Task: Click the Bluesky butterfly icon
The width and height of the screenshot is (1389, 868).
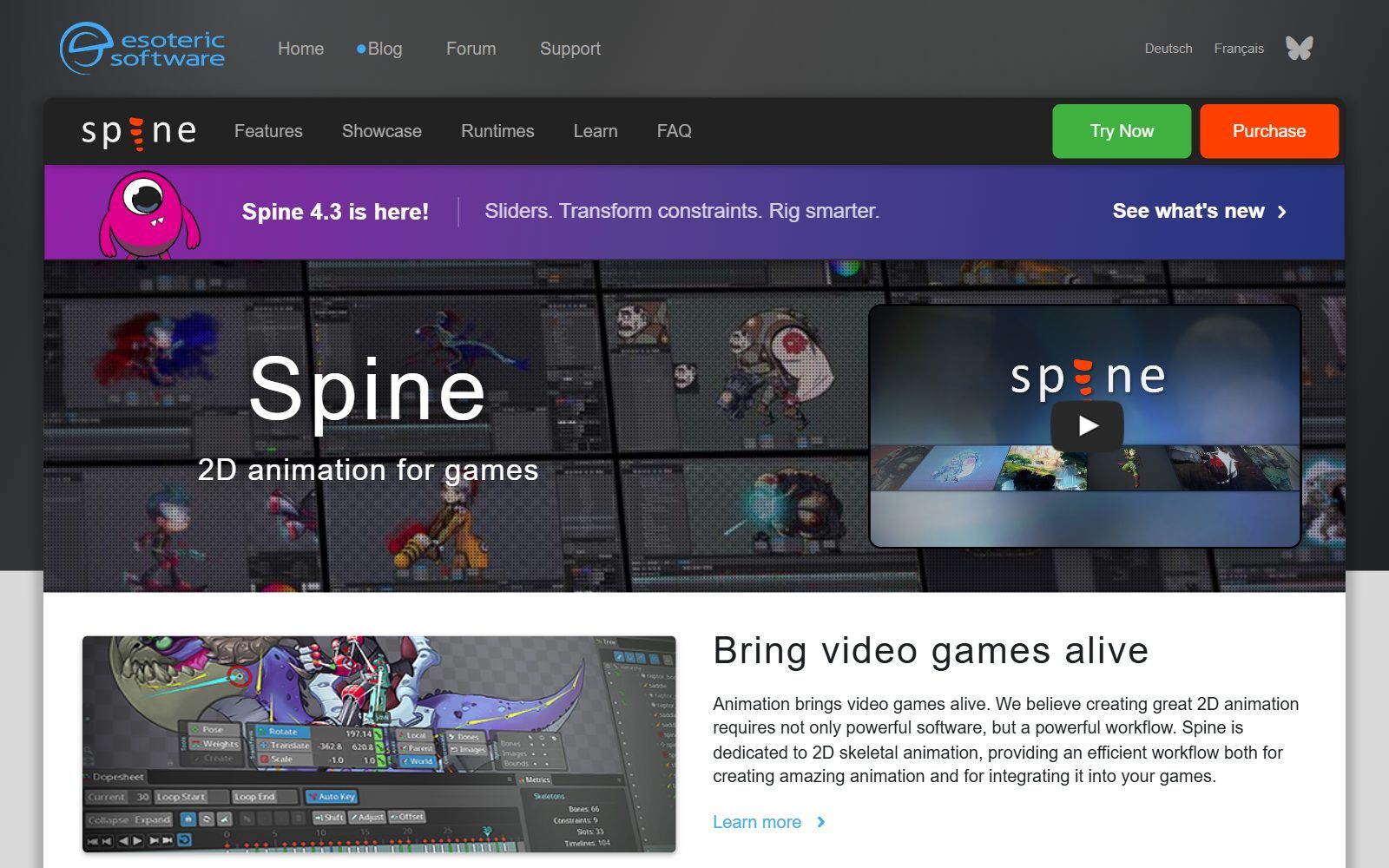Action: coord(1299,48)
